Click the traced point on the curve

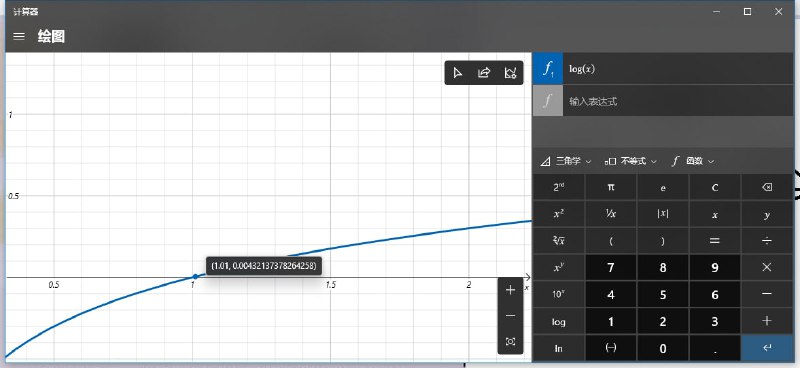pos(195,277)
